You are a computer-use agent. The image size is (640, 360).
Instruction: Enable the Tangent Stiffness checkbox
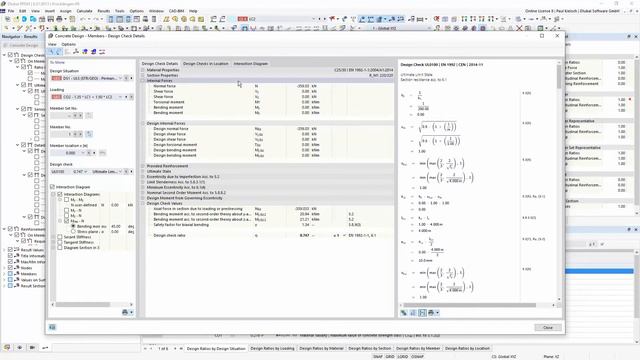point(60,242)
